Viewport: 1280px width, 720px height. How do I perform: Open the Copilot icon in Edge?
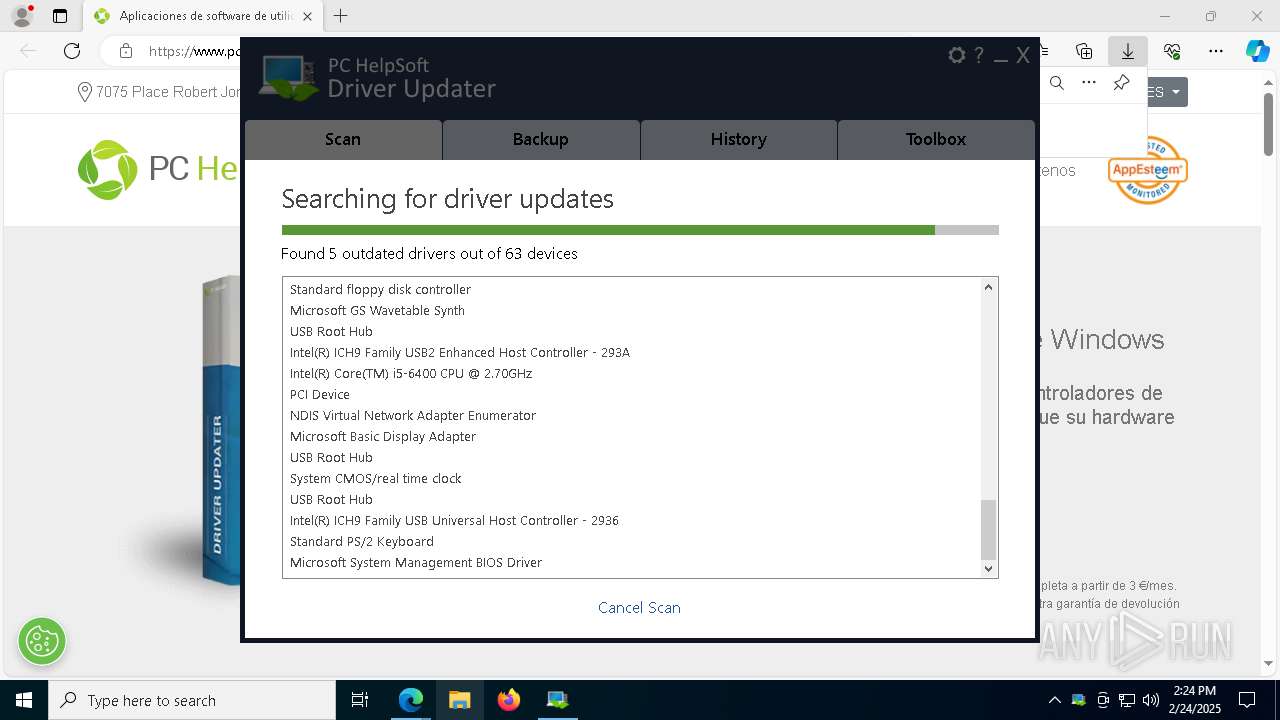(x=1257, y=51)
